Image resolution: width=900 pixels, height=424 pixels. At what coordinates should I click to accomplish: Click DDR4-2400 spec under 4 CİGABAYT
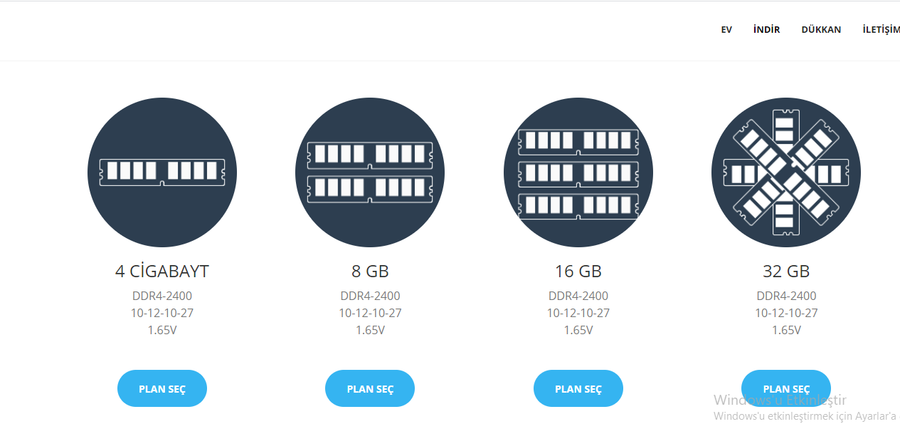pos(162,296)
